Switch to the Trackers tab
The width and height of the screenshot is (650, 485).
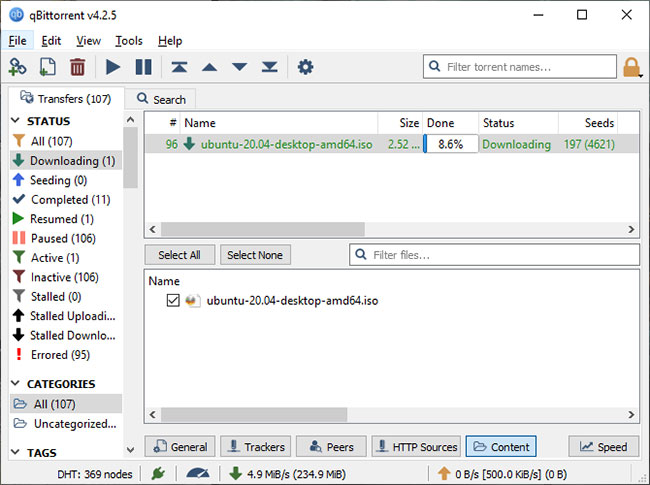pos(255,446)
